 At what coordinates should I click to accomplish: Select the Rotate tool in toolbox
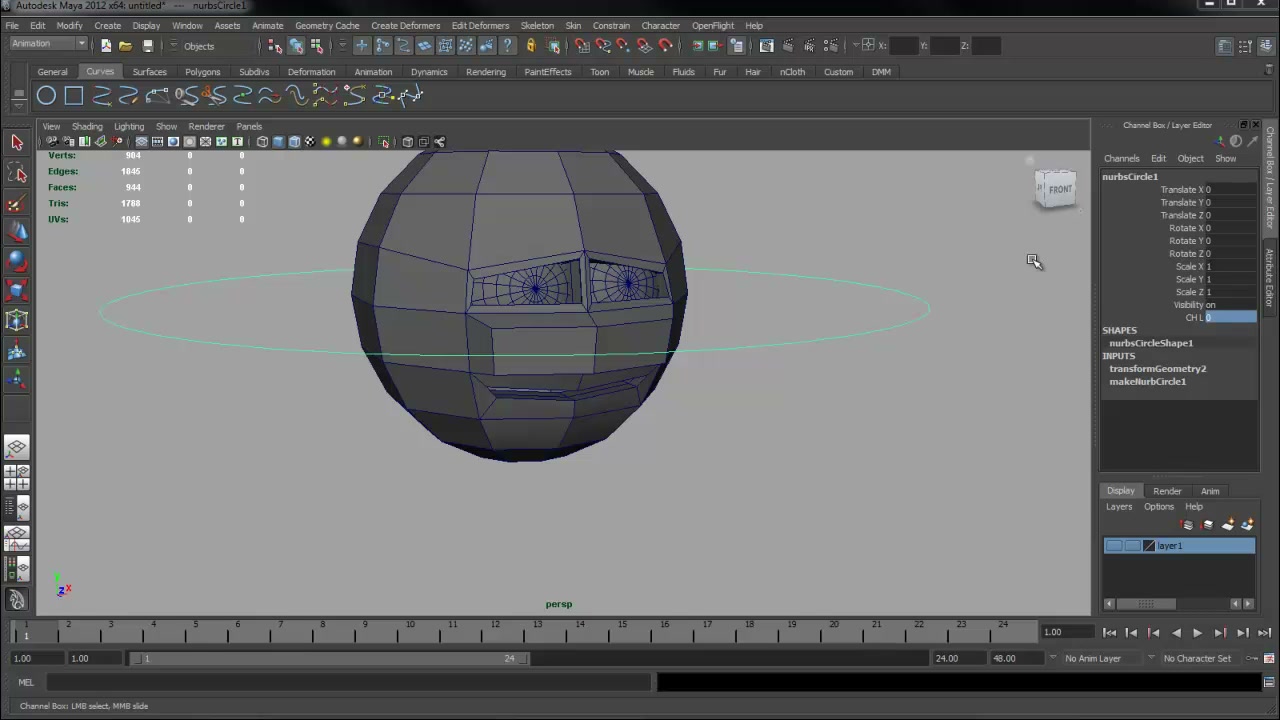coord(17,262)
